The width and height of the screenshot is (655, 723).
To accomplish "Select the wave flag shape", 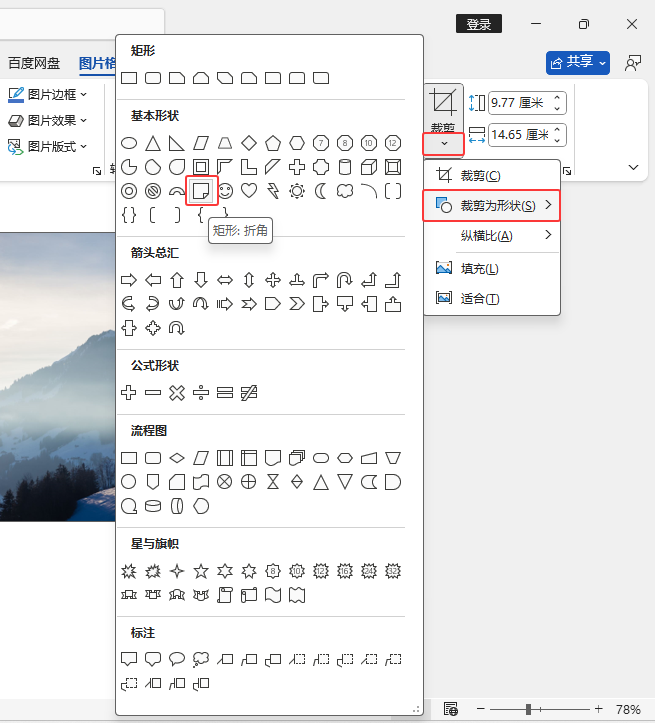I will pyautogui.click(x=273, y=595).
